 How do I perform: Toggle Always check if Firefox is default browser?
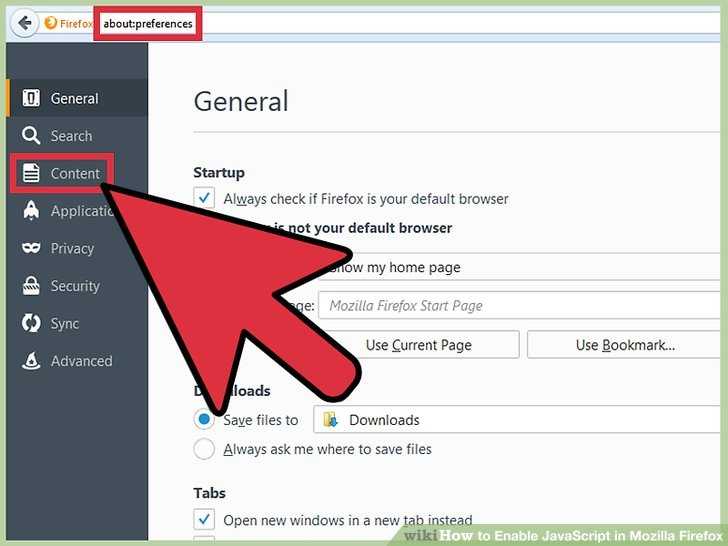tap(204, 198)
